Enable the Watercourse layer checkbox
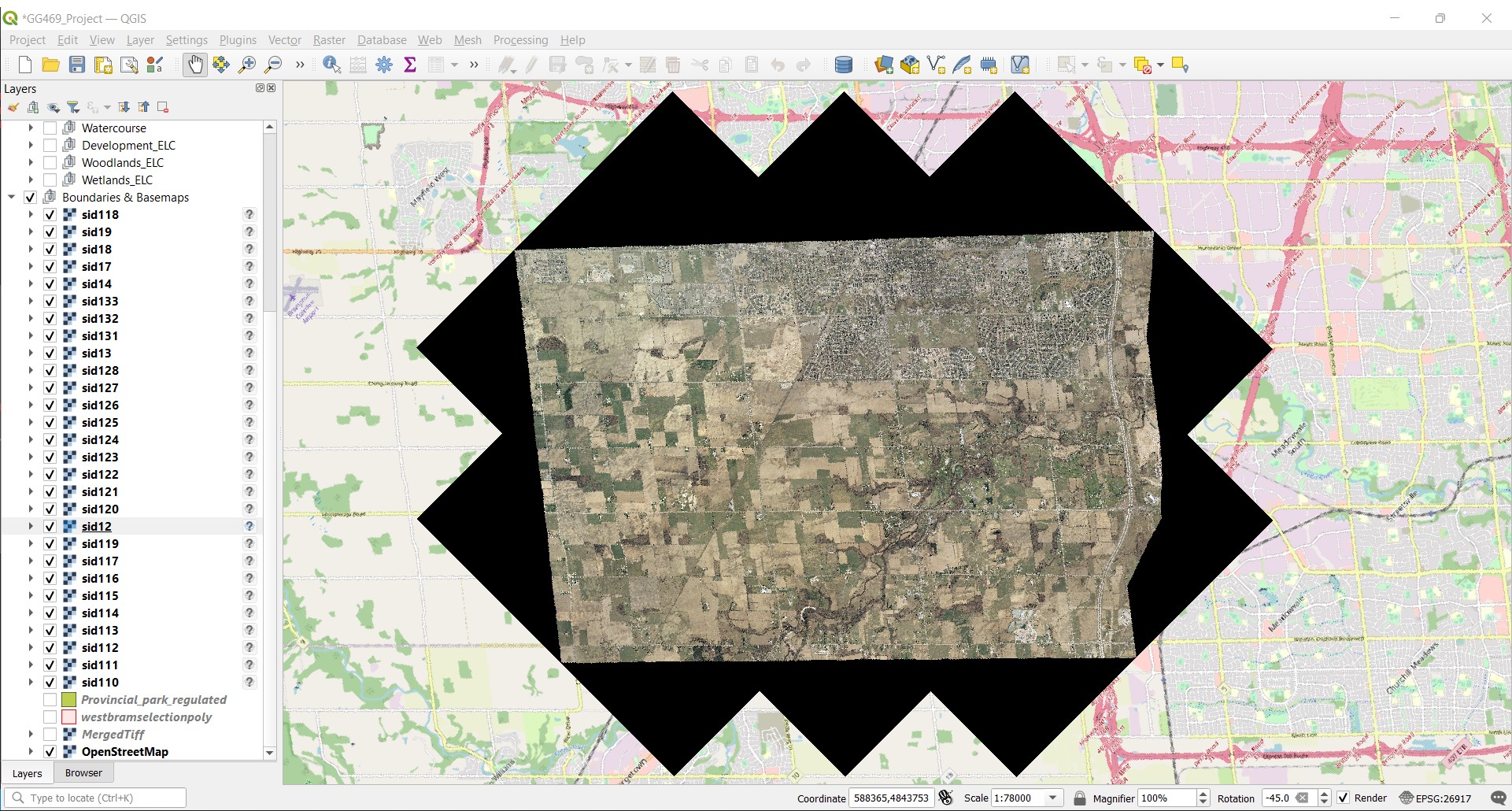The image size is (1512, 811). pos(50,128)
